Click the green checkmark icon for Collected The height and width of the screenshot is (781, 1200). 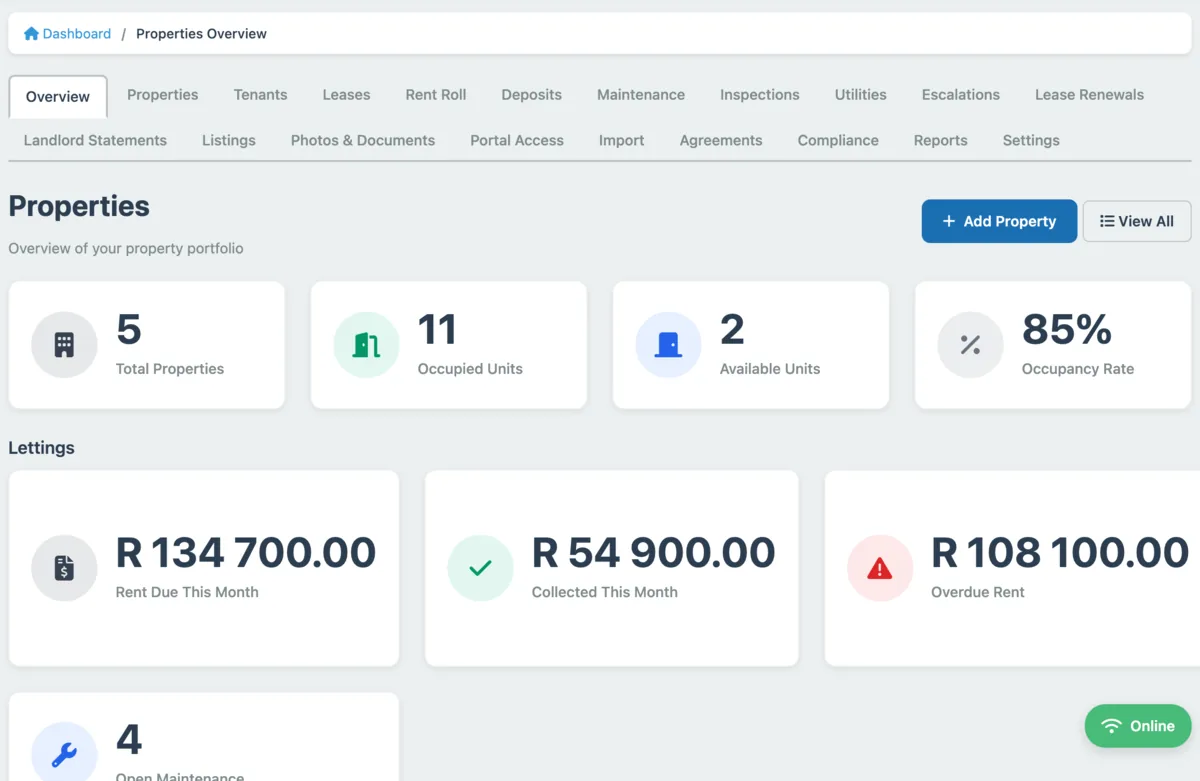point(480,568)
